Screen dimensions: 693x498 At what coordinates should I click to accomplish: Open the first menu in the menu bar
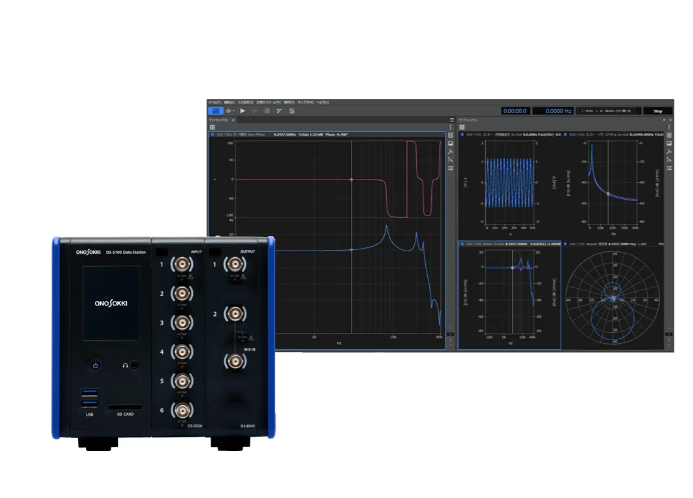(213, 102)
